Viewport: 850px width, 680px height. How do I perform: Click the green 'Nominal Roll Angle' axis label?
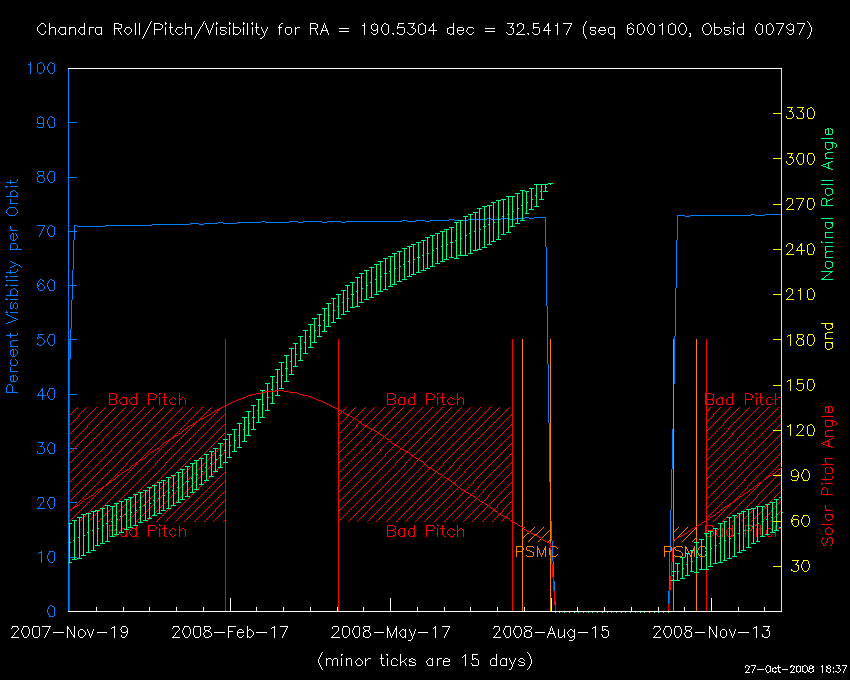coord(827,204)
